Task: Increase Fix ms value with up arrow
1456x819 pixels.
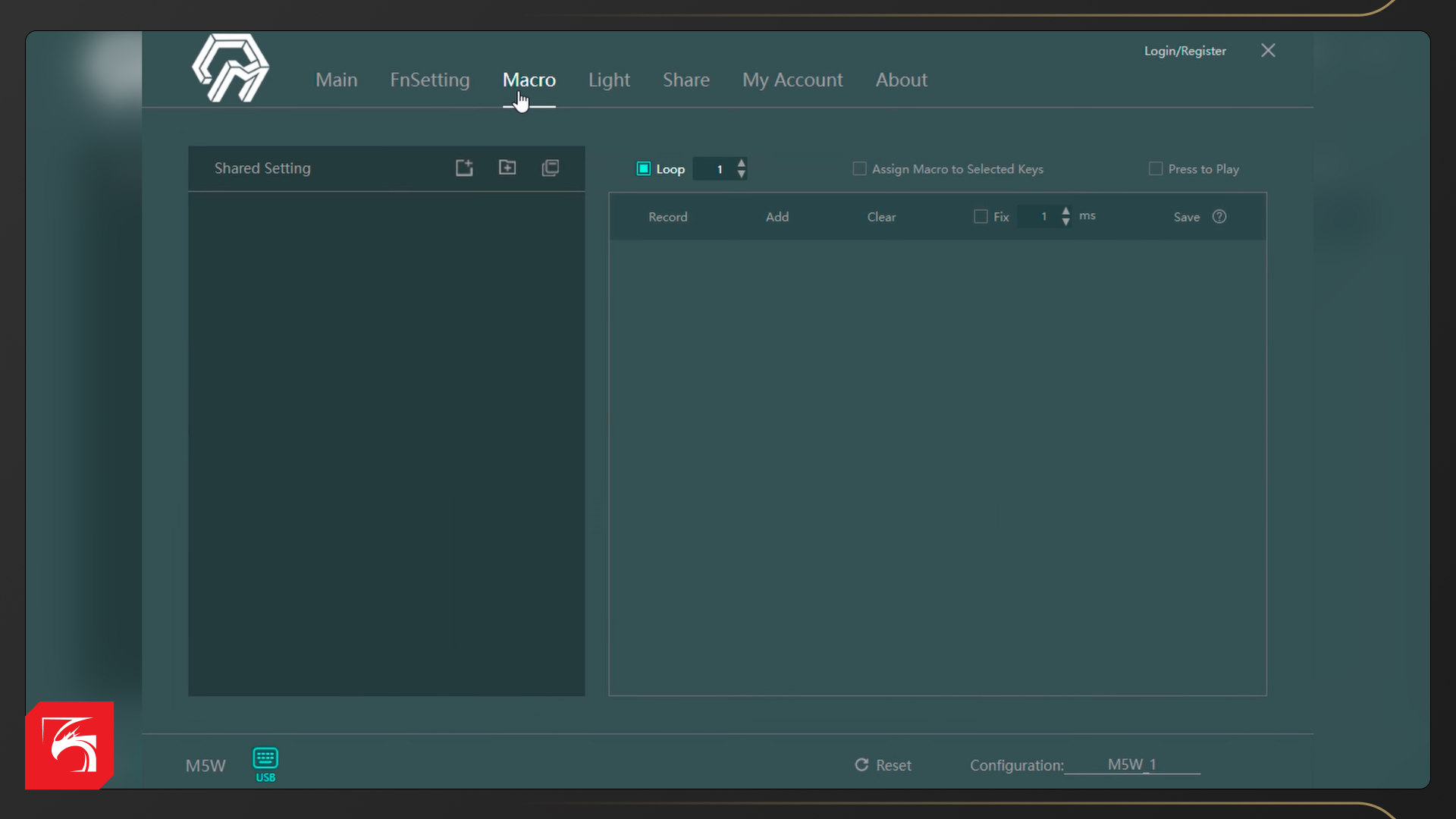Action: pos(1065,211)
